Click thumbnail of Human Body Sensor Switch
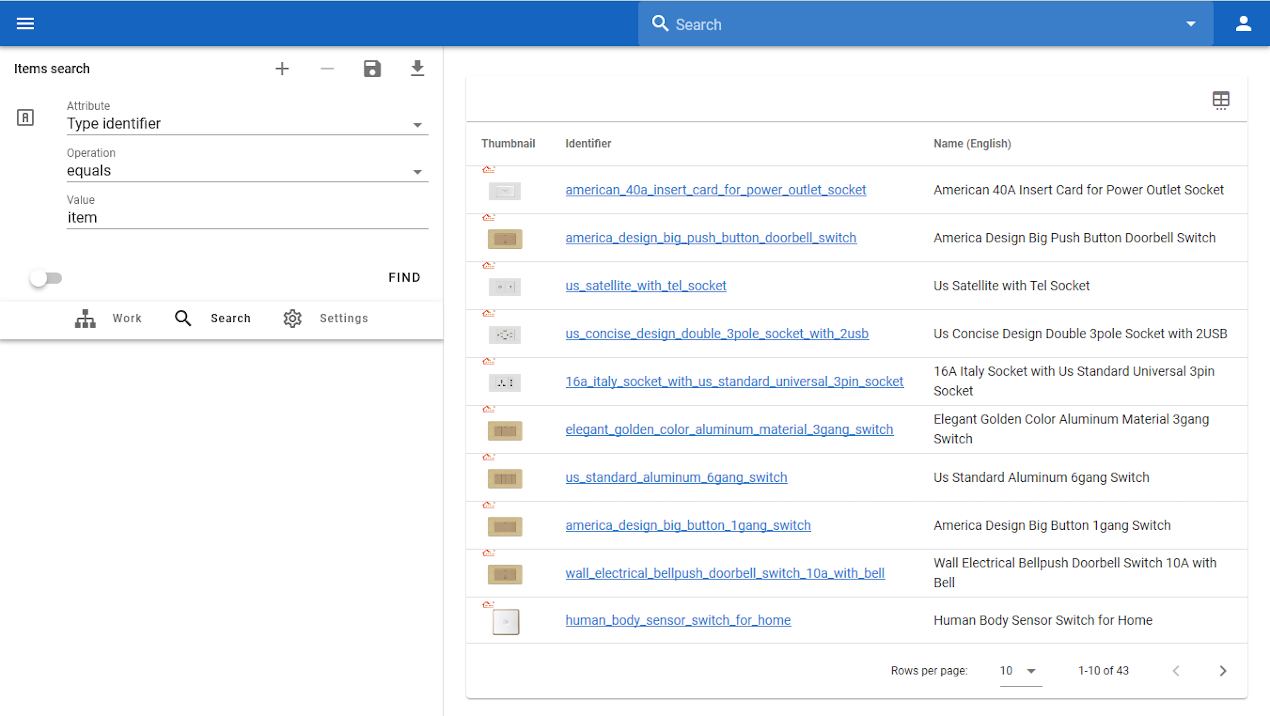Screen dimensions: 1270x716 506,622
